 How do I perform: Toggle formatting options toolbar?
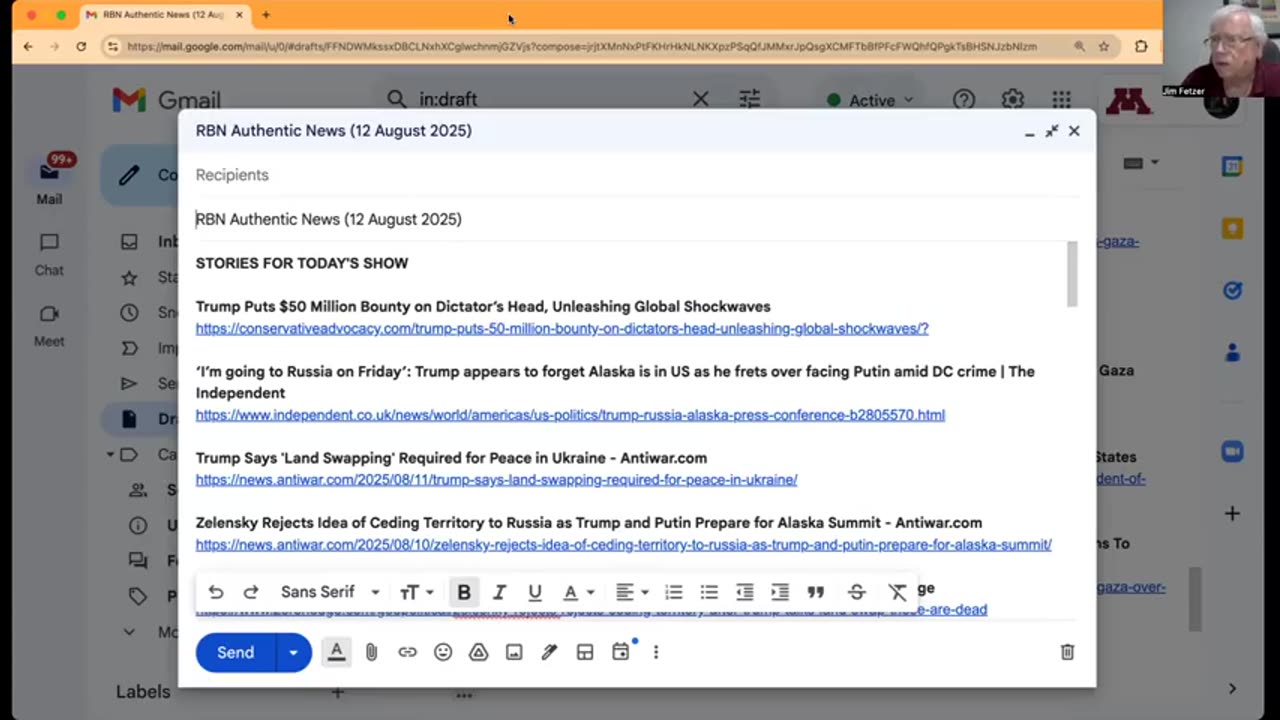(x=336, y=652)
